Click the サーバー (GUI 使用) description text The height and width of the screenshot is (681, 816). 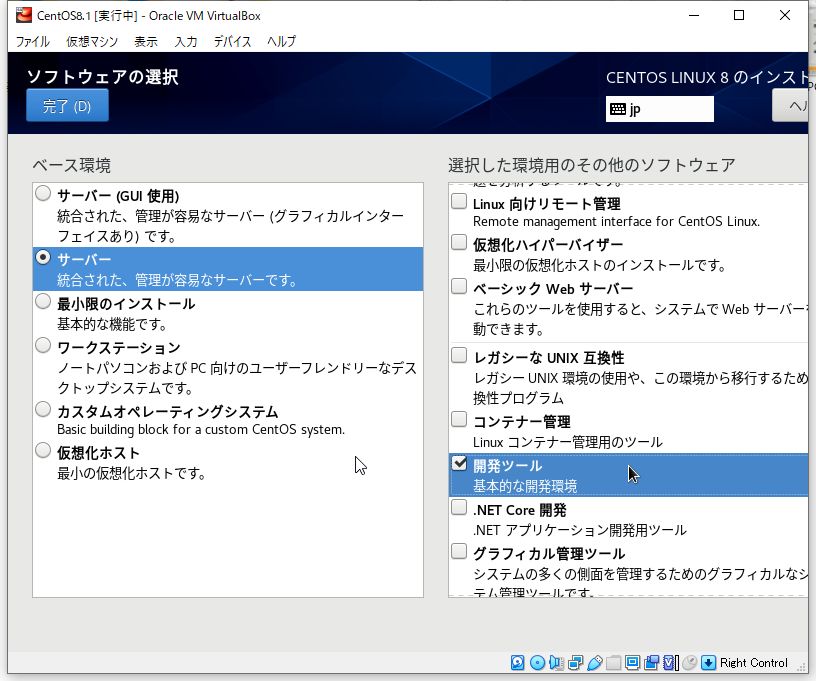(x=231, y=226)
